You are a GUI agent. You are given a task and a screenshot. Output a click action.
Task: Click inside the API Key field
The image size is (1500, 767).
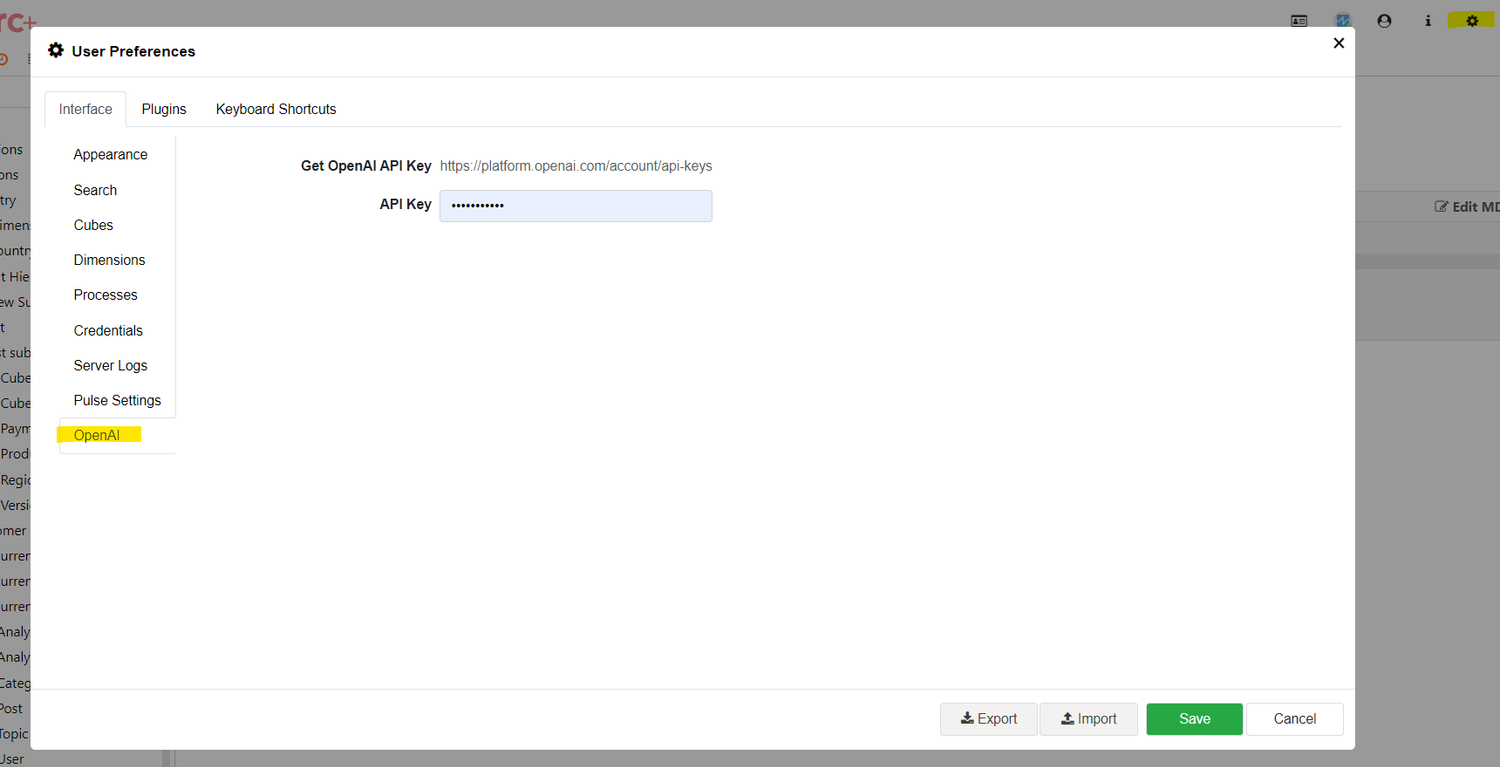576,206
